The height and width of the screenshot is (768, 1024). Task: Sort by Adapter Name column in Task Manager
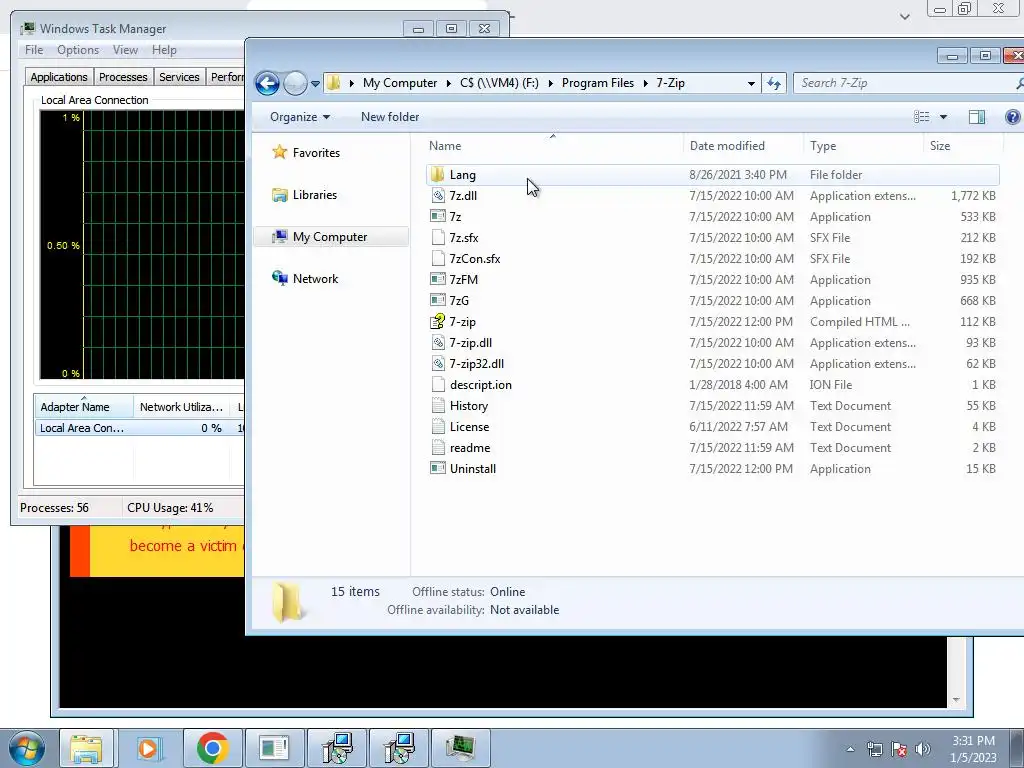click(84, 406)
